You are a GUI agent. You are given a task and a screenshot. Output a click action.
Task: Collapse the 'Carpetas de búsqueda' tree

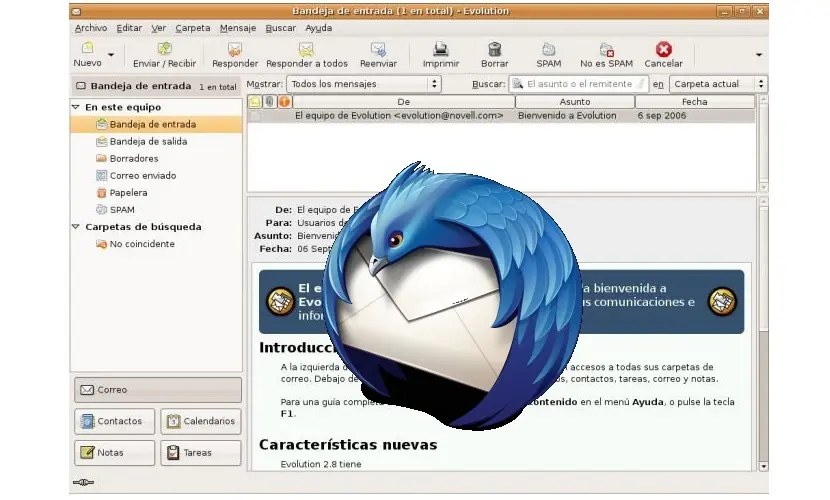pos(76,226)
